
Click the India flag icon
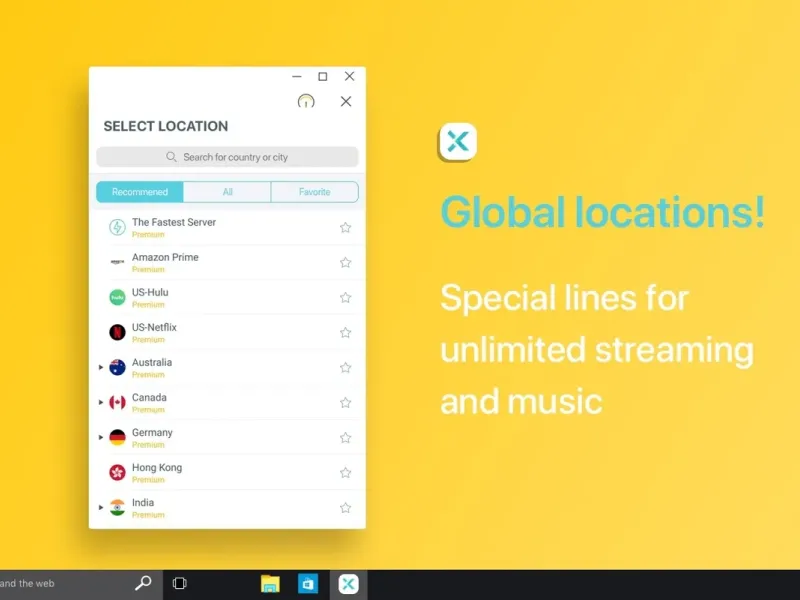coord(117,508)
